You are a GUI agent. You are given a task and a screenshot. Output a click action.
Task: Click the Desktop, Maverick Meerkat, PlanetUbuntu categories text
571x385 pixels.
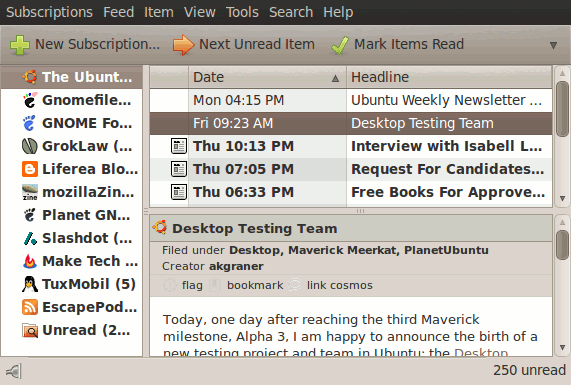[x=359, y=250]
